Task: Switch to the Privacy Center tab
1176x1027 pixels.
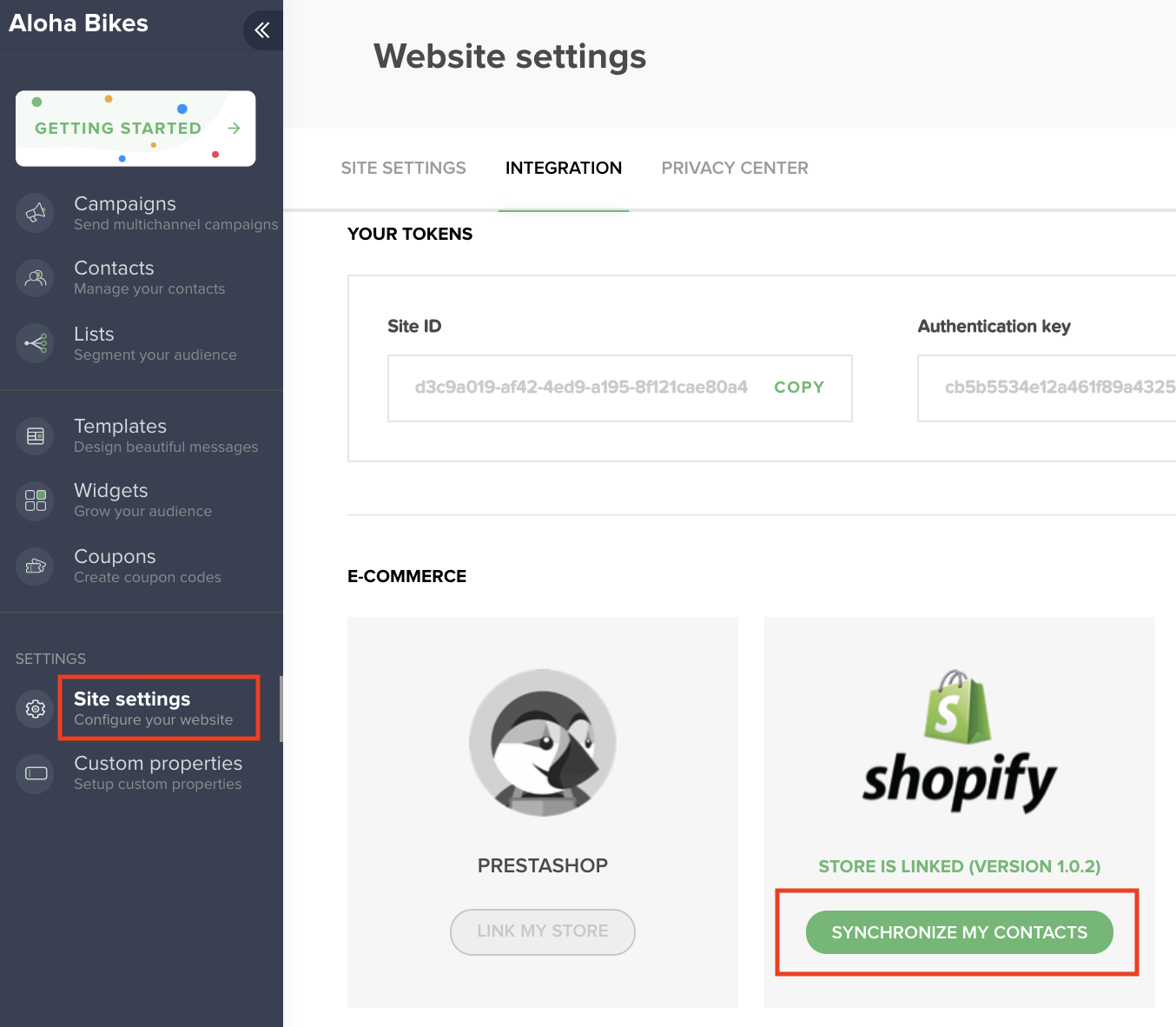Action: (735, 168)
